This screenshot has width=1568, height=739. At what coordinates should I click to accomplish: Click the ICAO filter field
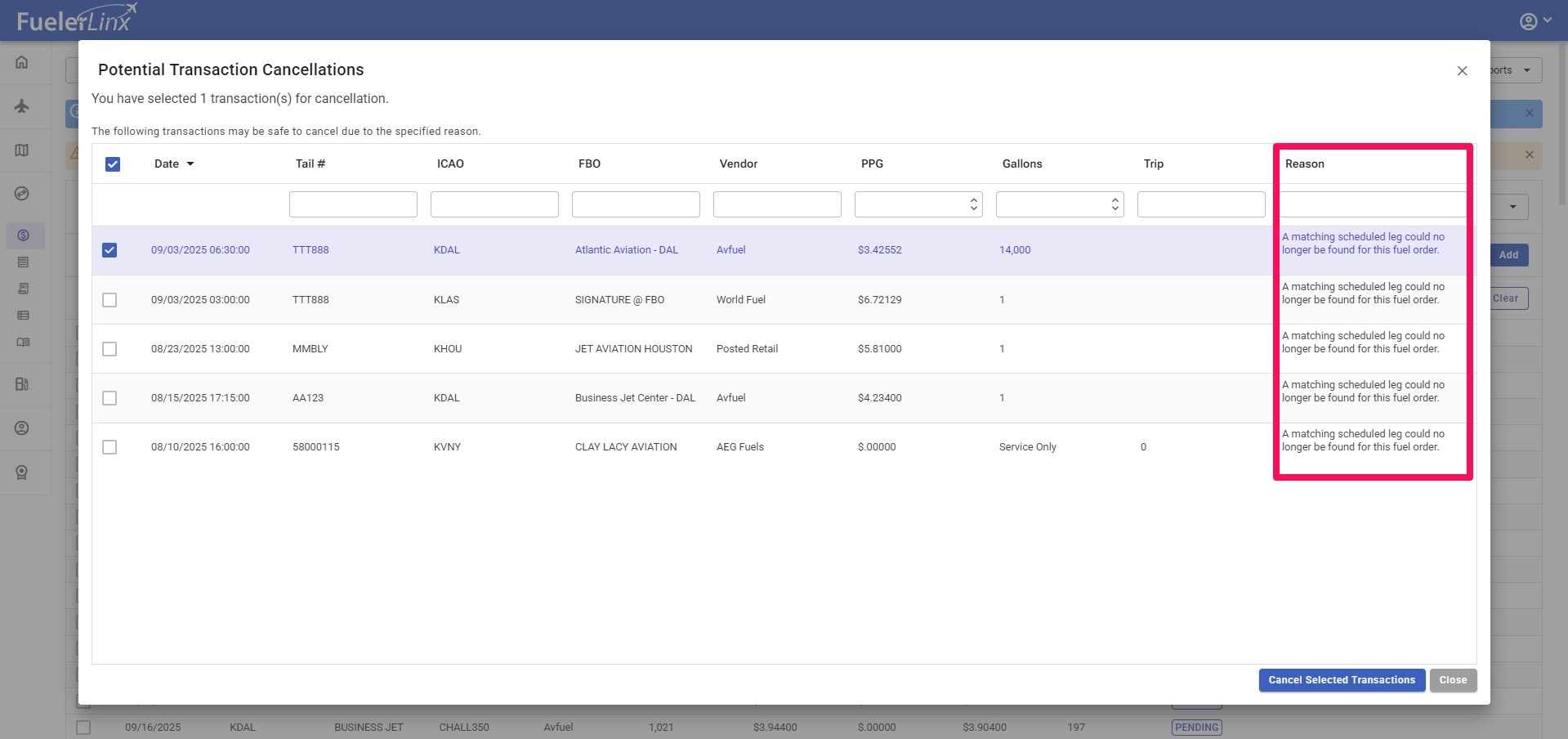(x=494, y=204)
